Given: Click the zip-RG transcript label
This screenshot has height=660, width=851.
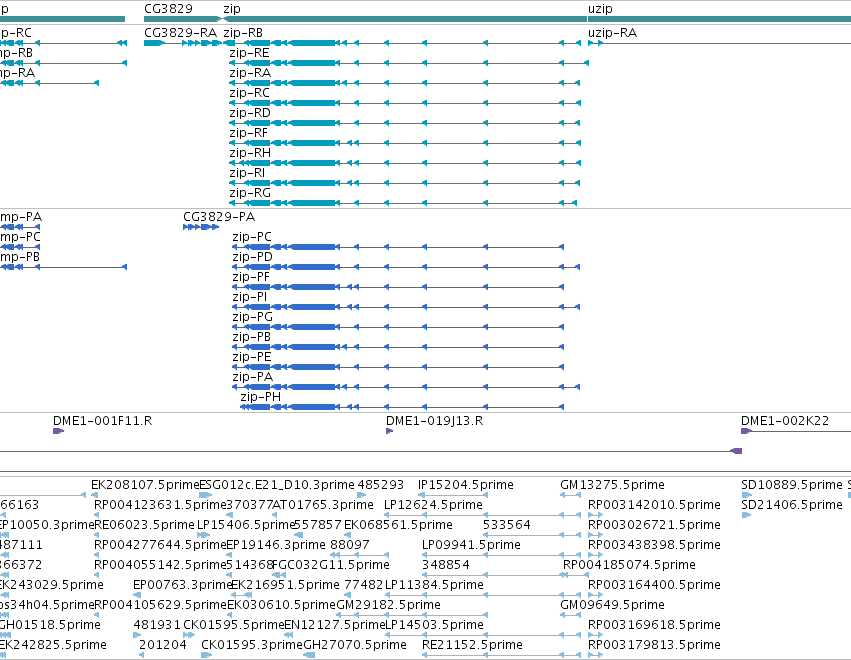Looking at the screenshot, I should 250,194.
